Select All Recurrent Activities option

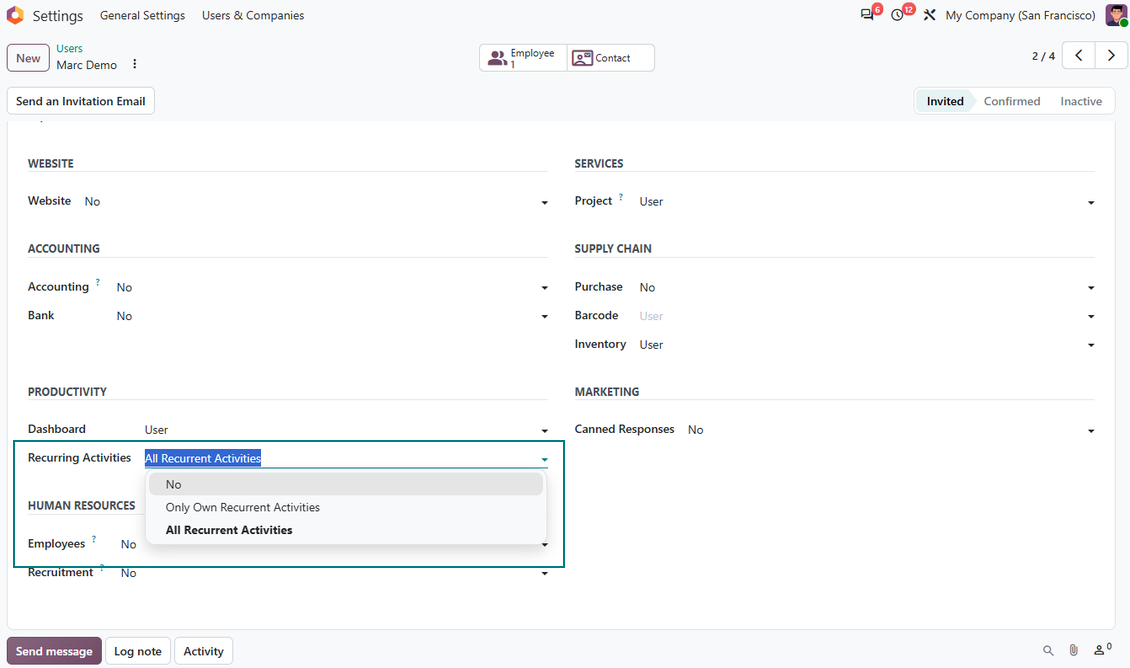tap(346, 530)
